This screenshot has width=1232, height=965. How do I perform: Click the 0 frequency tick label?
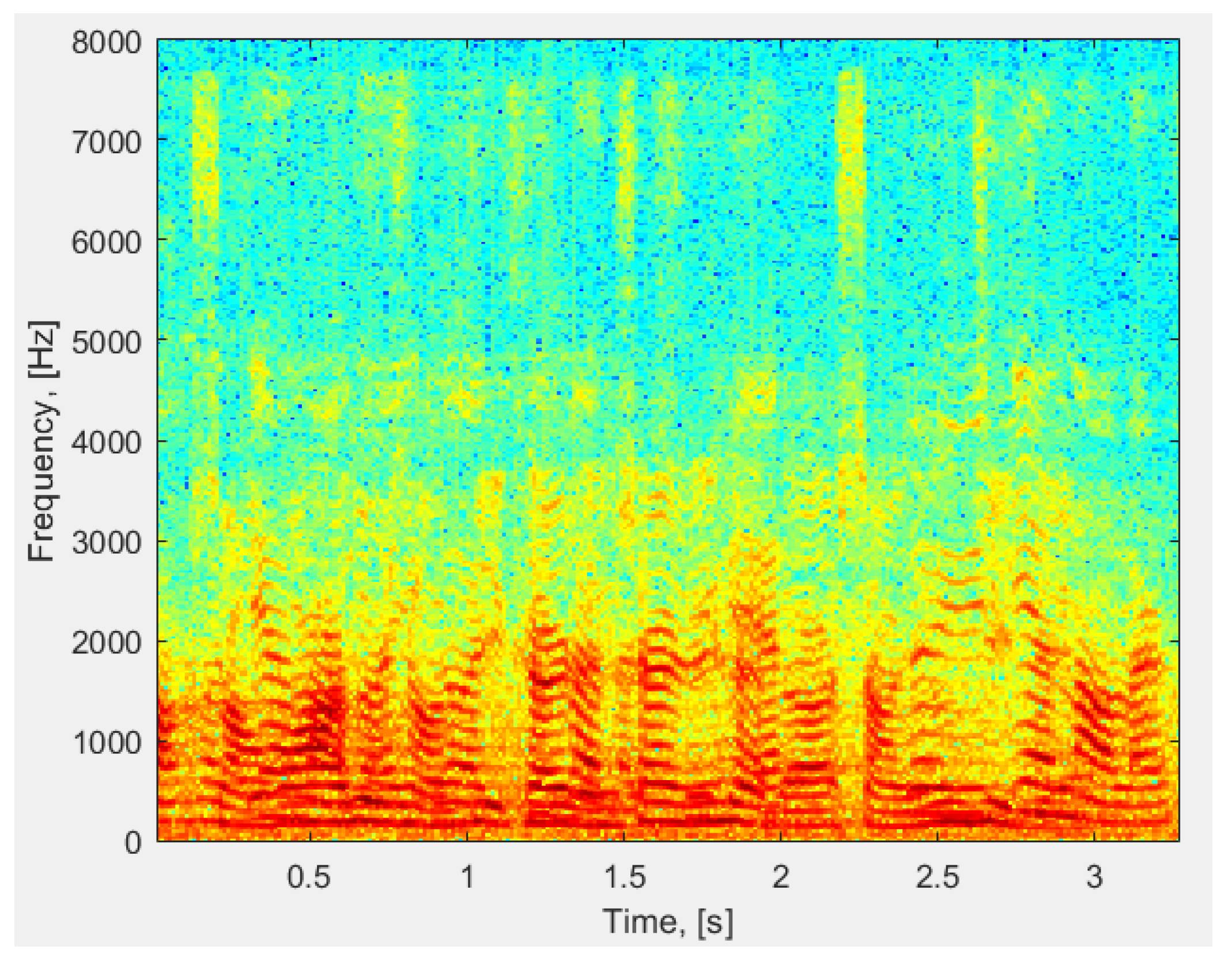tap(133, 843)
